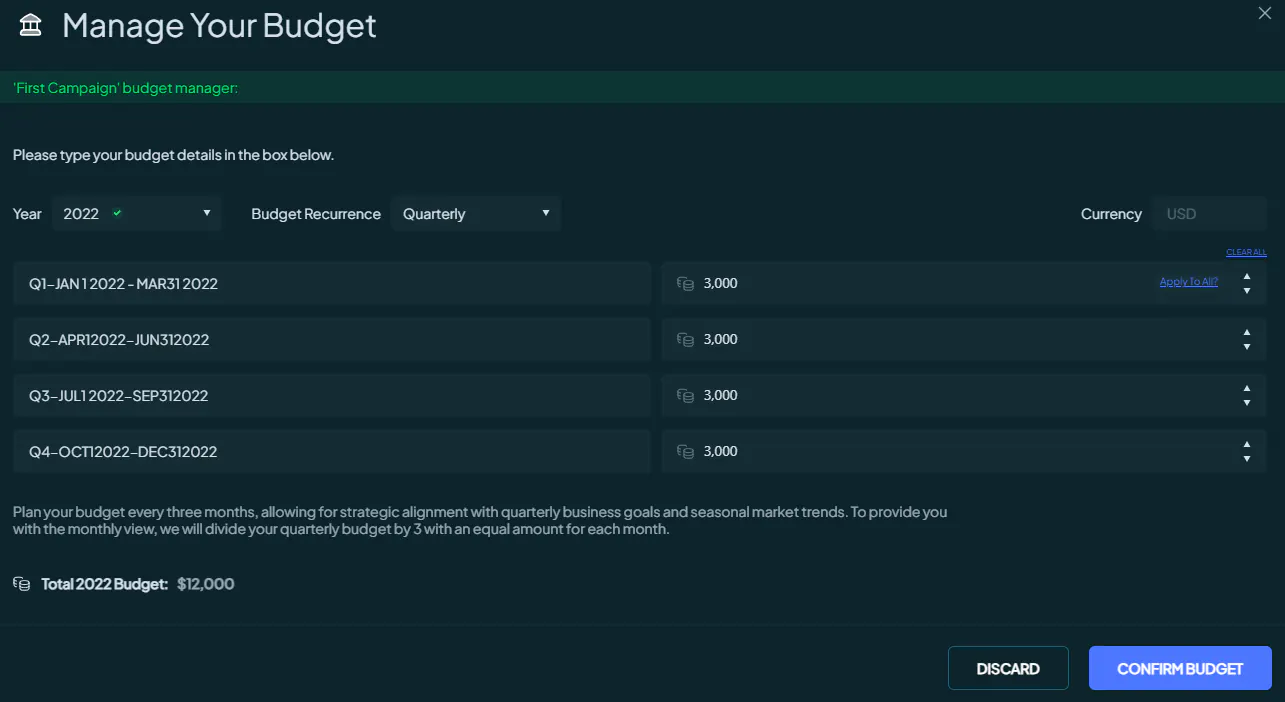Screen dimensions: 1285x702
Task: Click the 'Please type your budget details' instruction
Action: click(173, 155)
